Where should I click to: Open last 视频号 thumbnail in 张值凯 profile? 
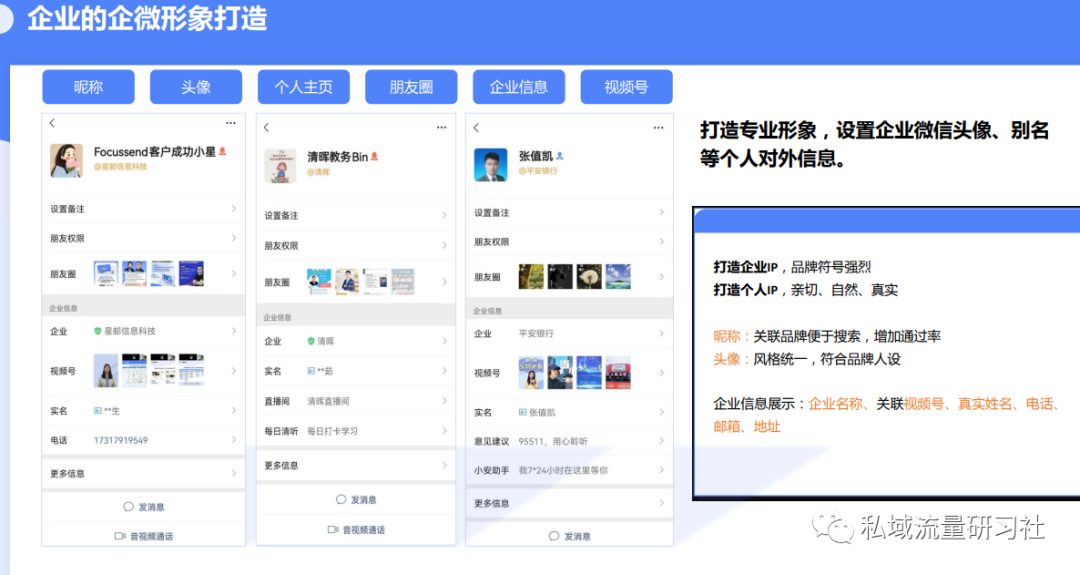[x=618, y=373]
